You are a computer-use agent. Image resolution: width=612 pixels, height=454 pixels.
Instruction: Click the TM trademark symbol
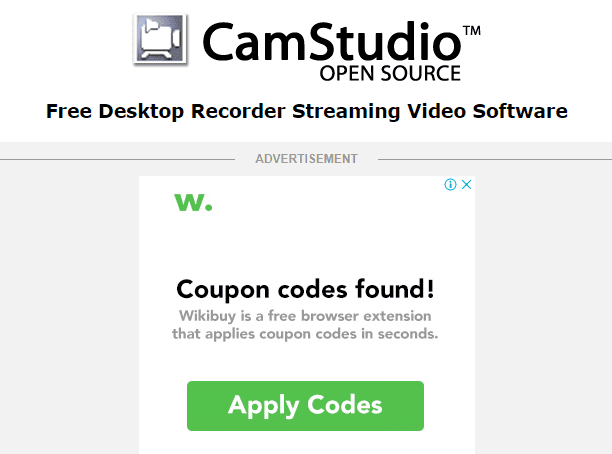tap(471, 30)
